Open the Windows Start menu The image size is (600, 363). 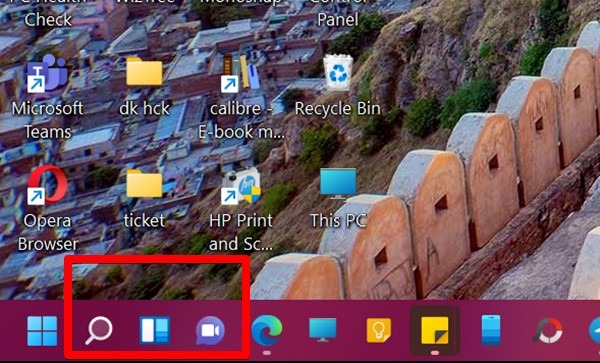[x=42, y=331]
